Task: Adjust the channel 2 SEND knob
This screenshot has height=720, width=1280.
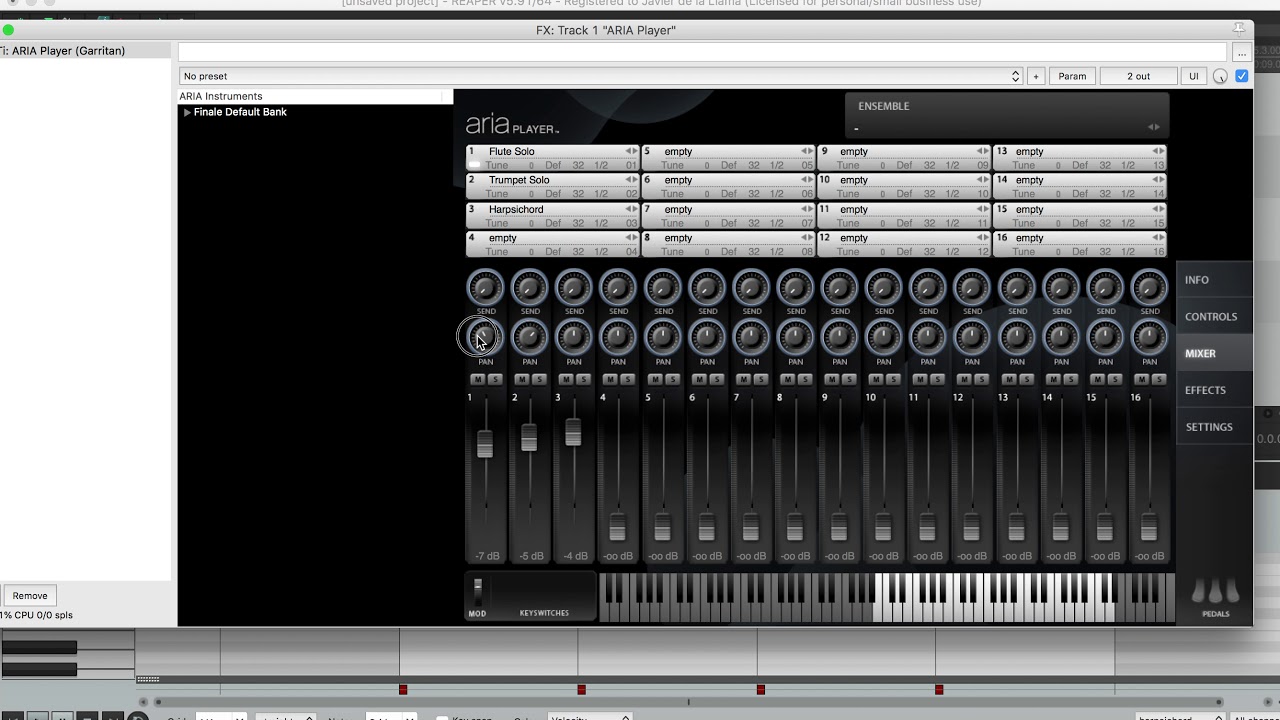Action: [530, 288]
